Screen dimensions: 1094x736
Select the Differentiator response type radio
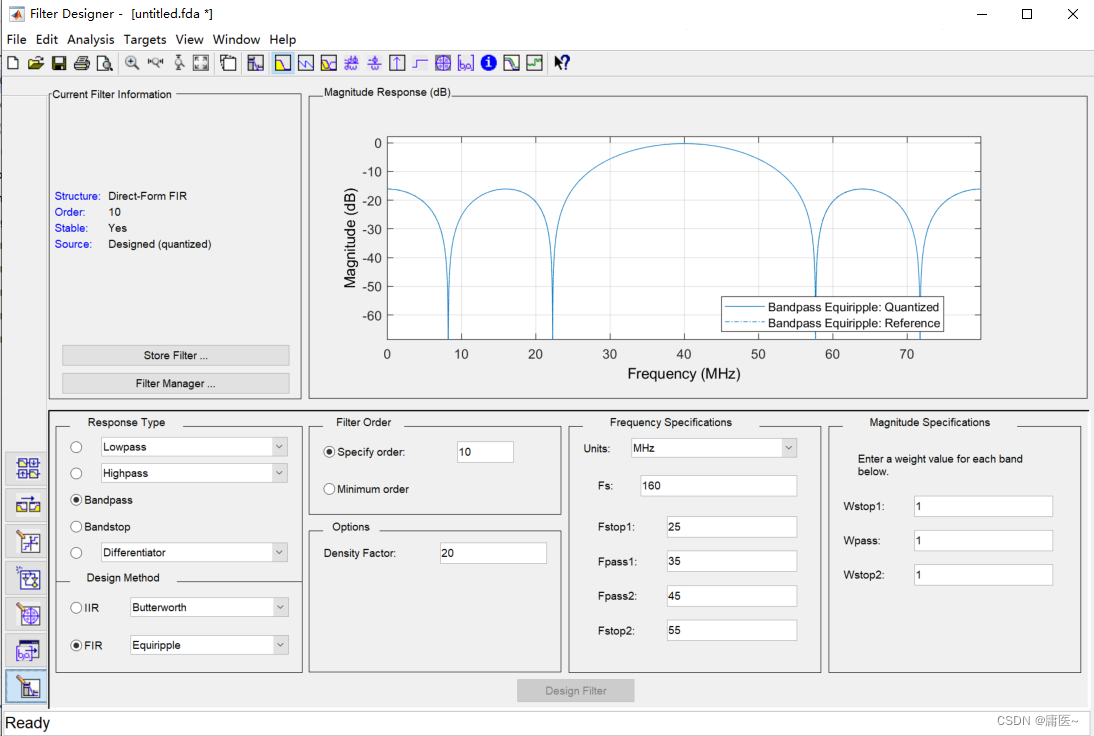click(77, 553)
